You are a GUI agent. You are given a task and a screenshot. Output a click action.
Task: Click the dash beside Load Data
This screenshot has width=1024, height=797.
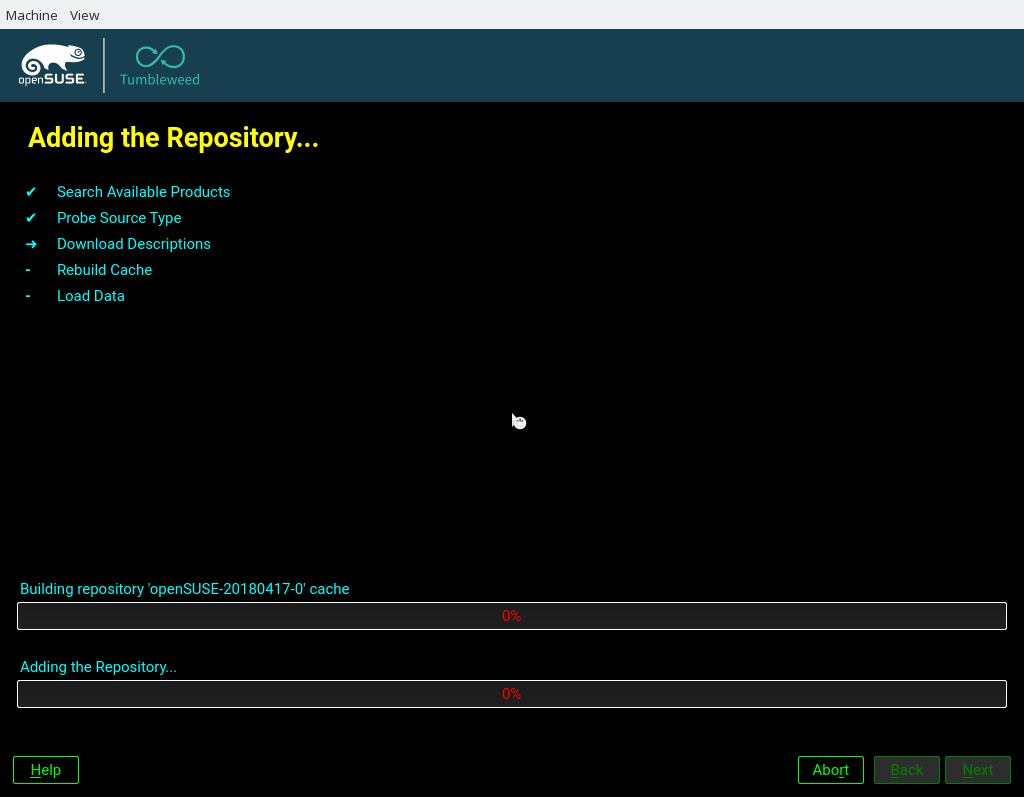coord(28,296)
